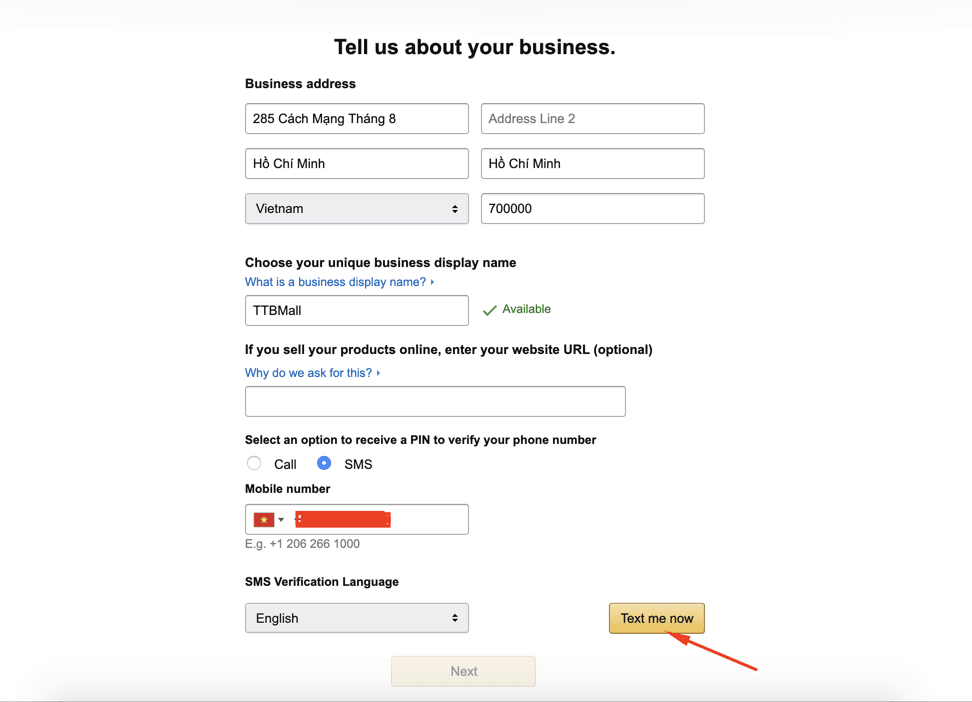972x702 pixels.
Task: Open 'What is a business display name?' link
Action: point(339,282)
